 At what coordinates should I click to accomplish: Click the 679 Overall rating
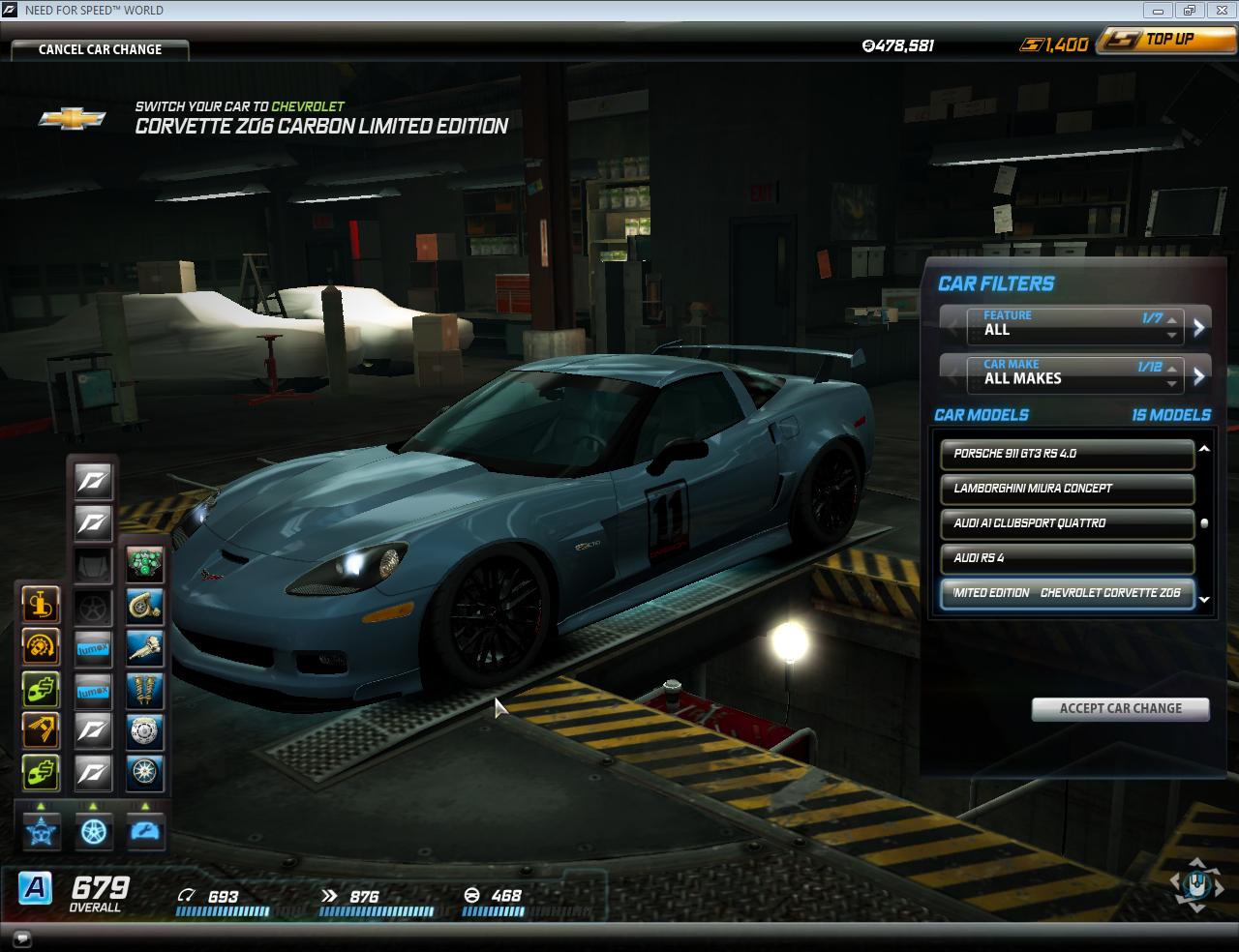[100, 892]
